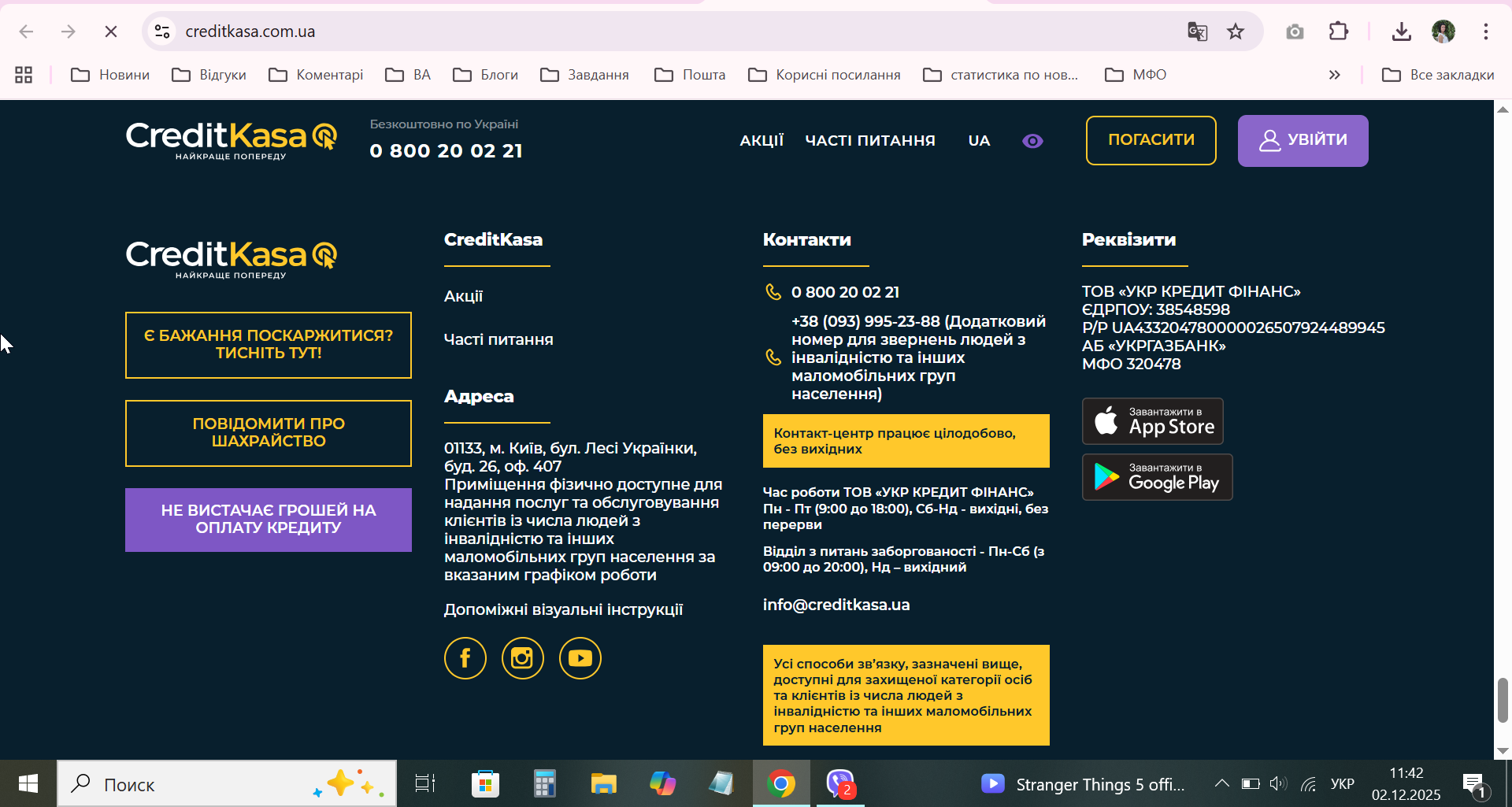Open Viber from taskbar
The width and height of the screenshot is (1512, 807).
[840, 784]
